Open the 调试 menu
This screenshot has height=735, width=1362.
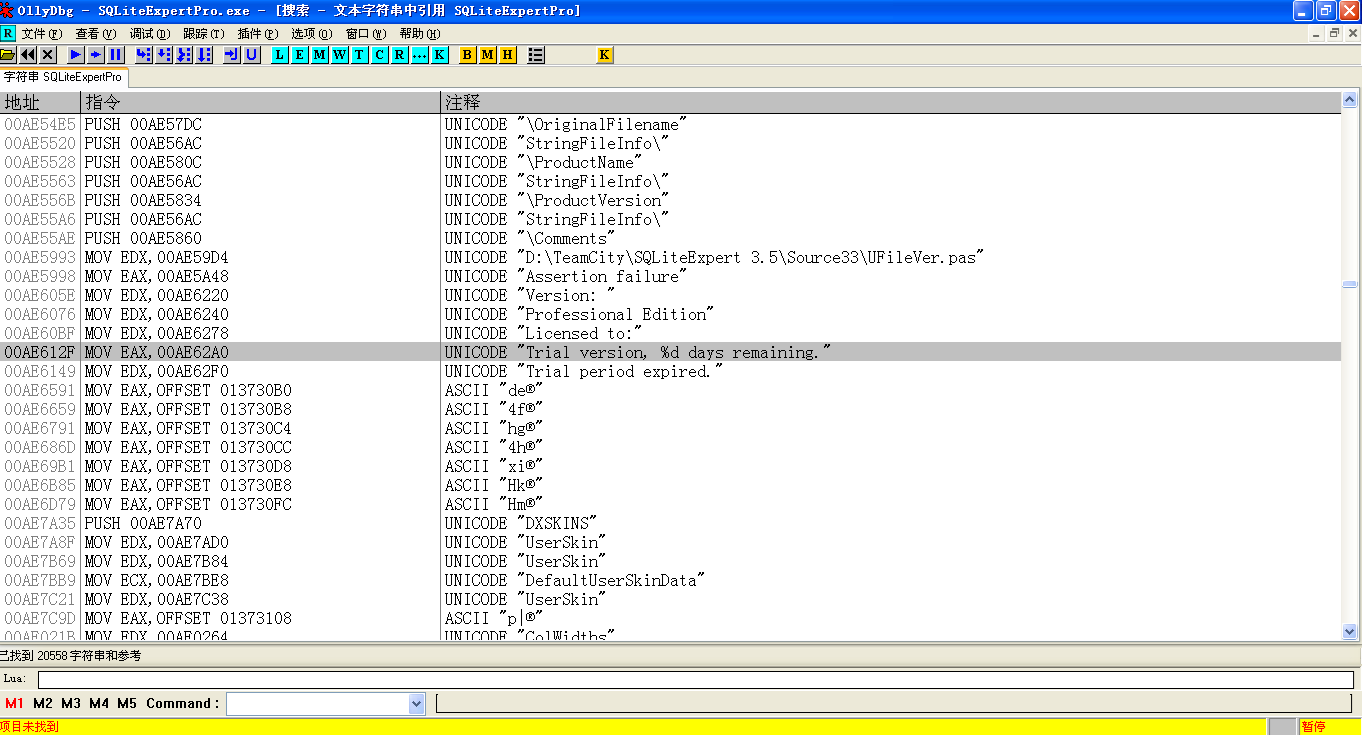[x=150, y=33]
